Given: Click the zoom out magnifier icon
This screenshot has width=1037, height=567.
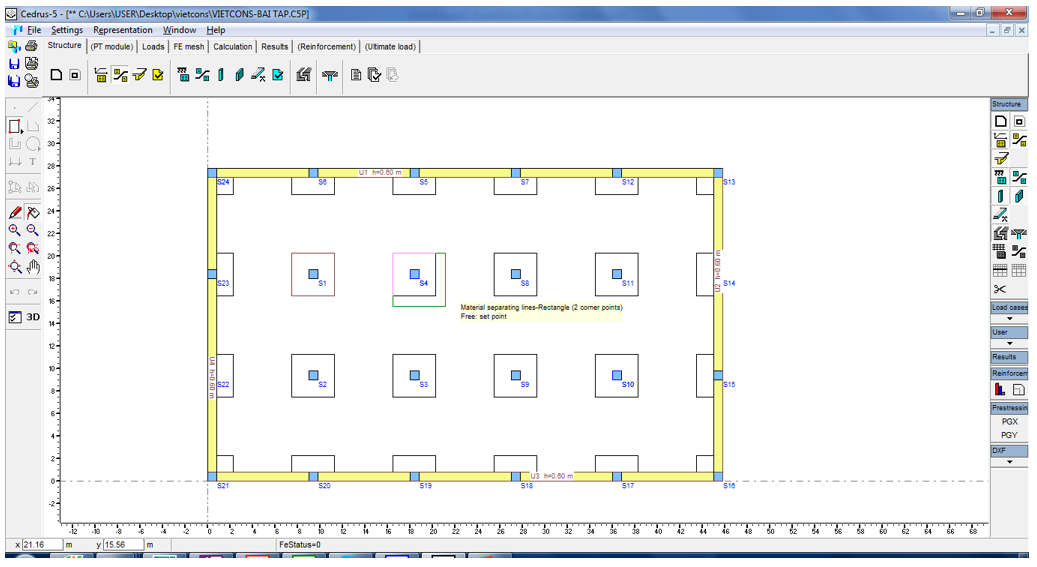Looking at the screenshot, I should [32, 230].
